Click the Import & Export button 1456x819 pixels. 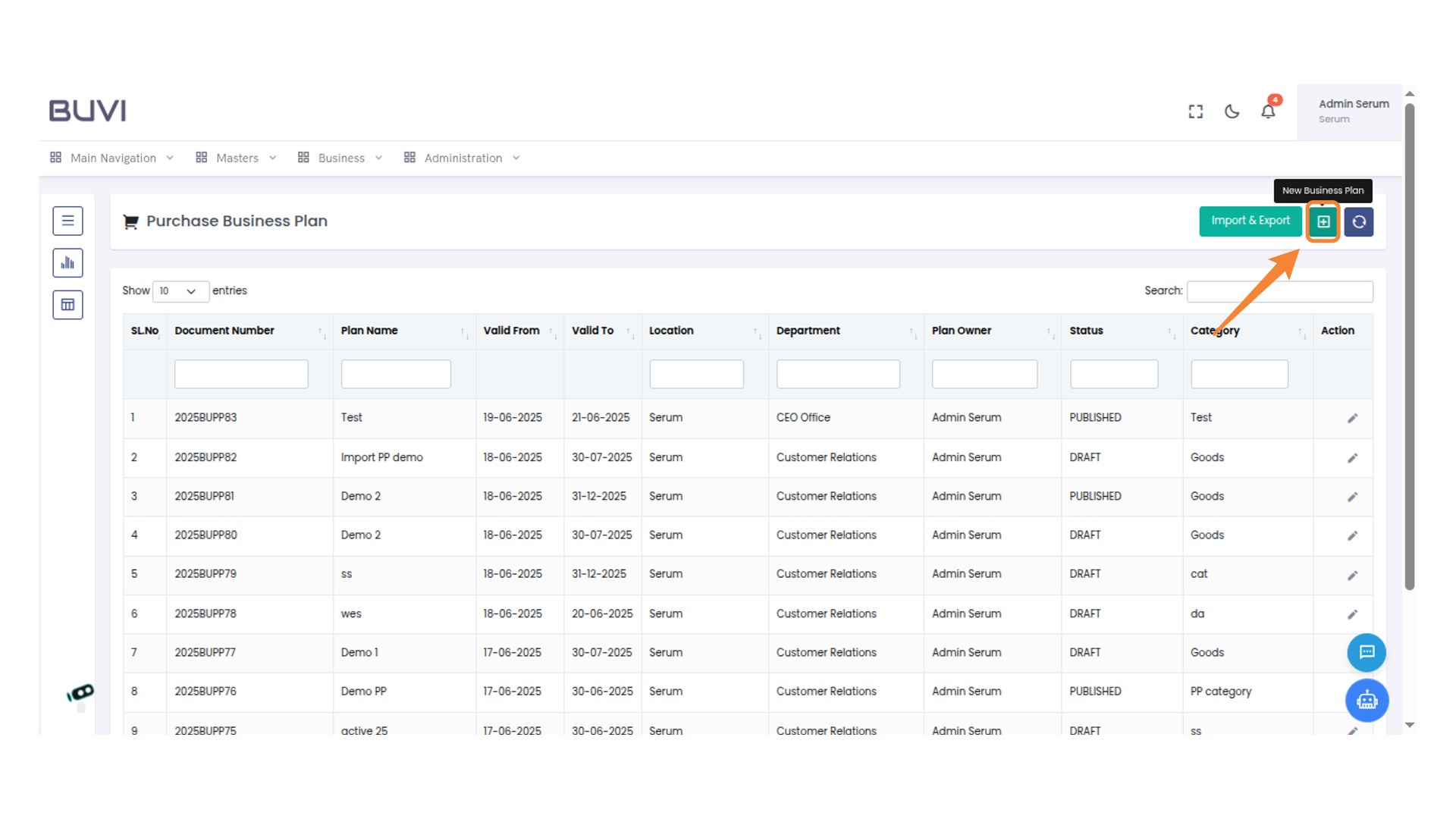click(1250, 221)
